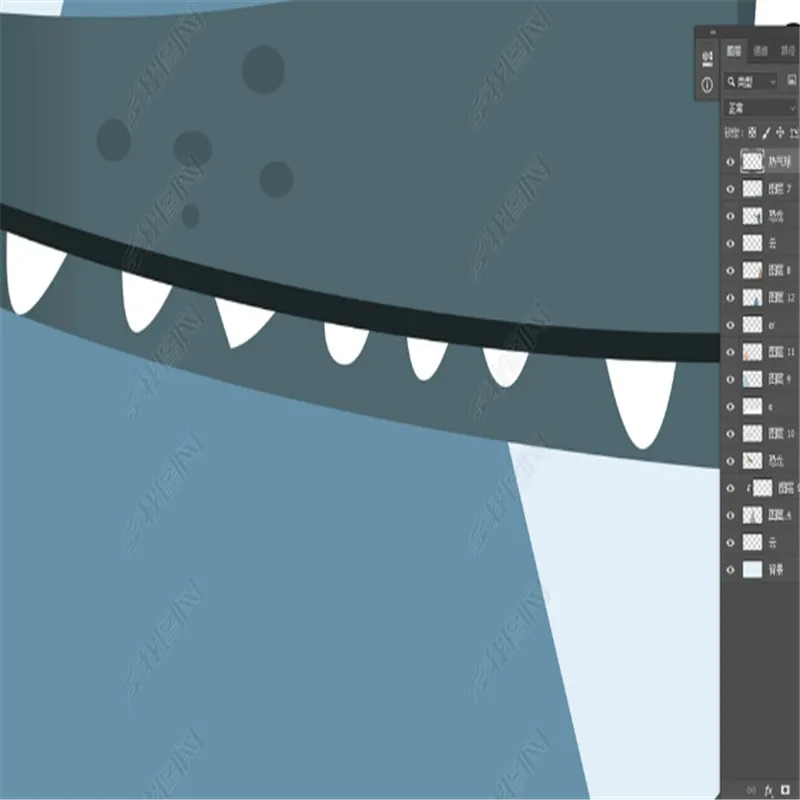Click the lock position move icon

[x=780, y=133]
